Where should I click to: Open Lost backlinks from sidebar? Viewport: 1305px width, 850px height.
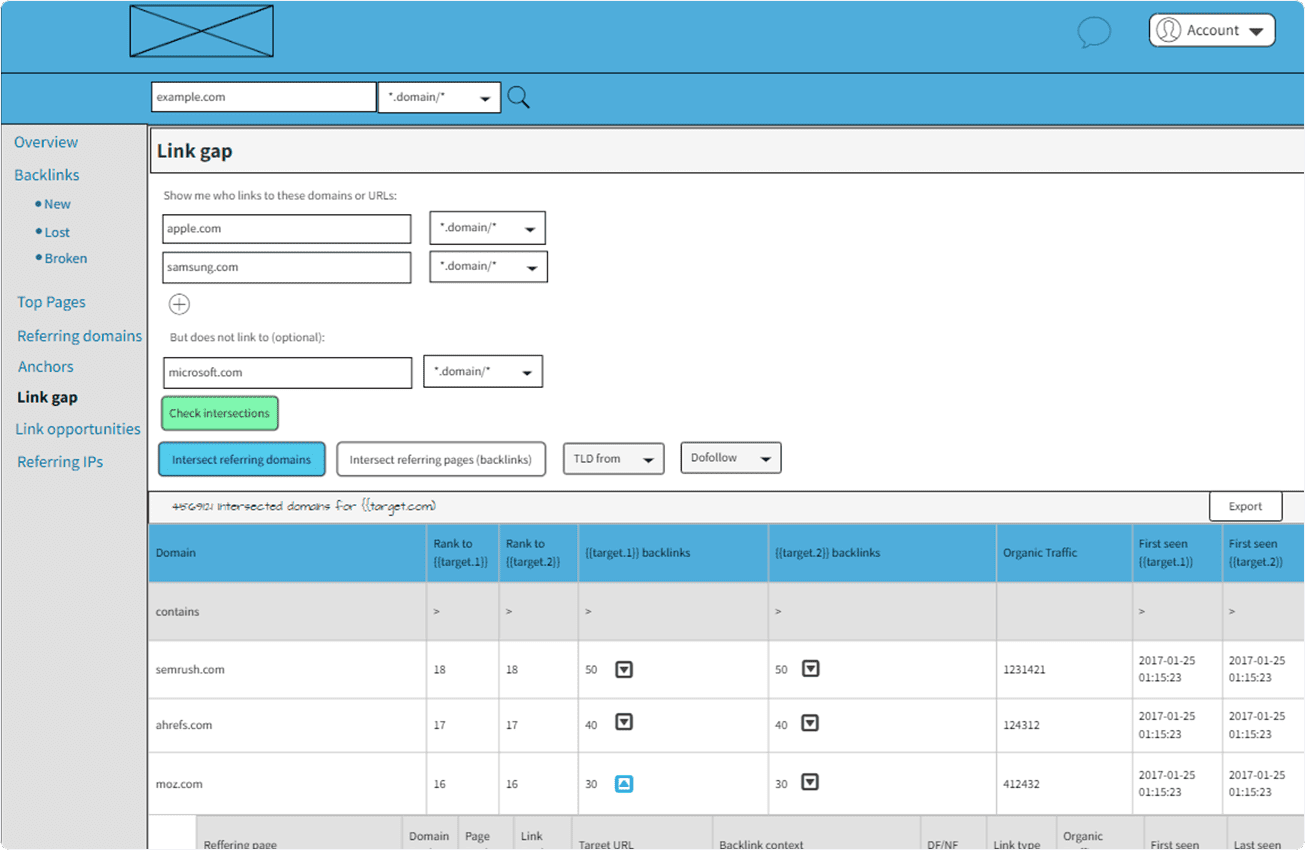click(x=57, y=231)
